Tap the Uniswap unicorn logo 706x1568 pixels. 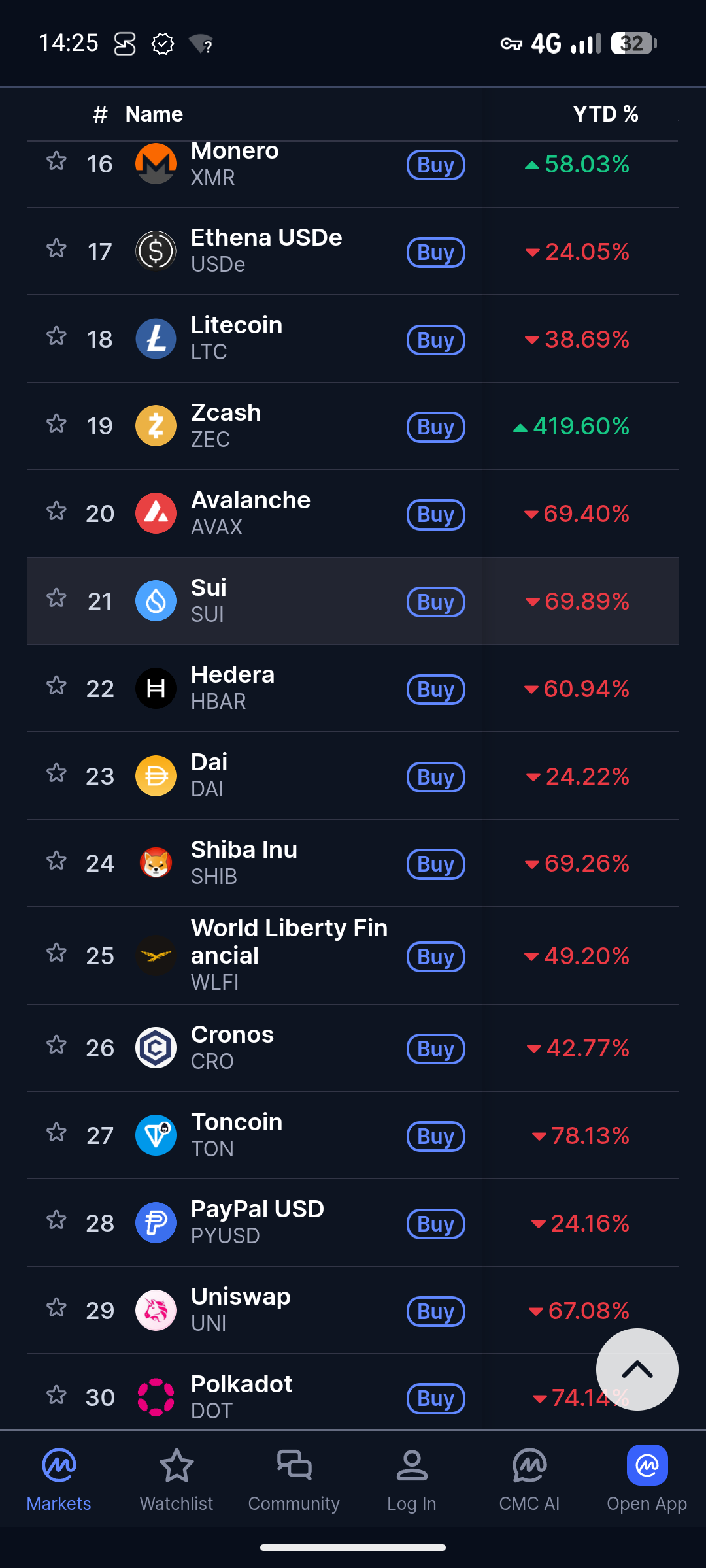tap(156, 1310)
